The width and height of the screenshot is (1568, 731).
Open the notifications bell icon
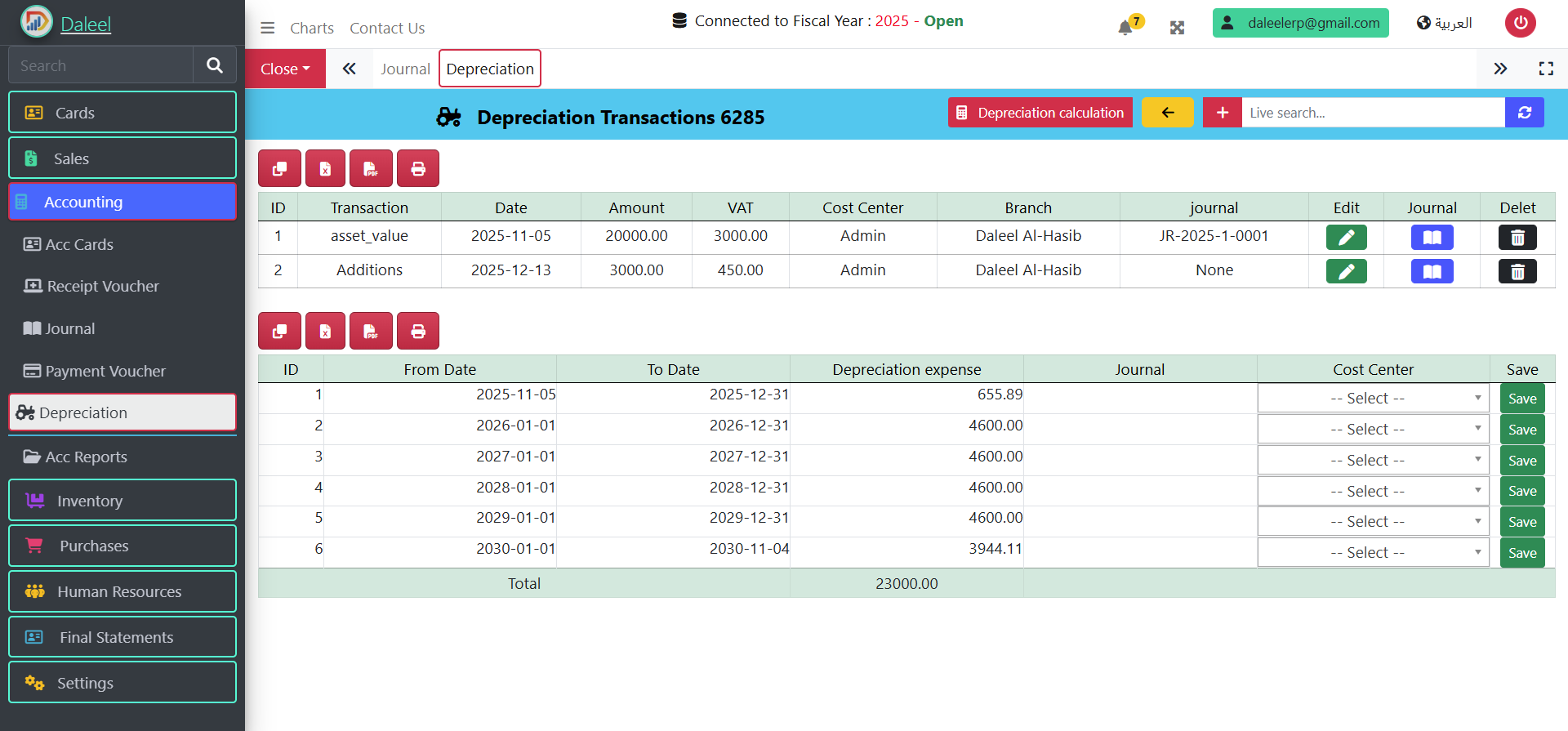pyautogui.click(x=1126, y=27)
